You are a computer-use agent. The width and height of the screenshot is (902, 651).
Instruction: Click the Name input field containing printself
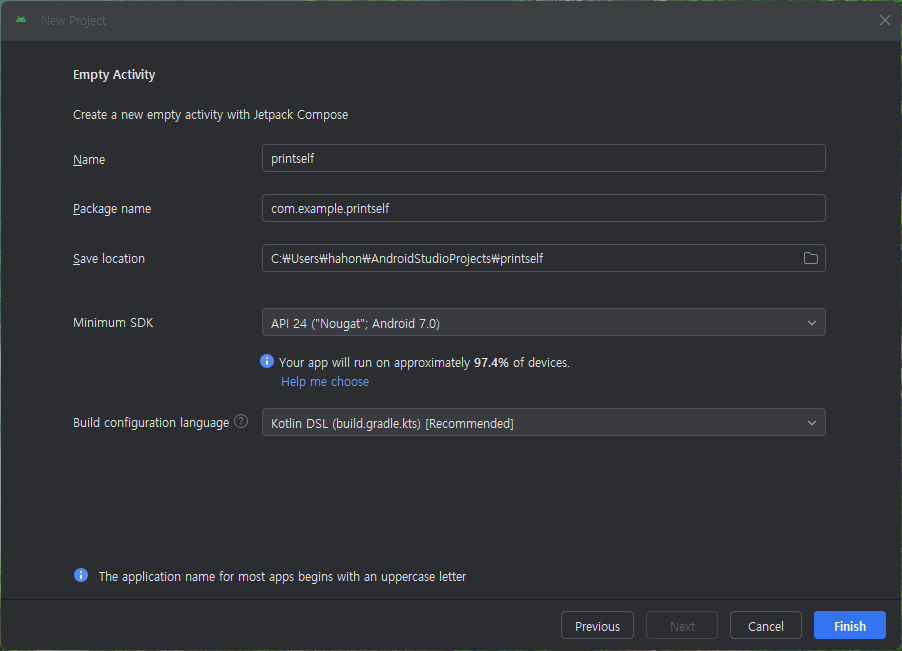click(x=544, y=158)
